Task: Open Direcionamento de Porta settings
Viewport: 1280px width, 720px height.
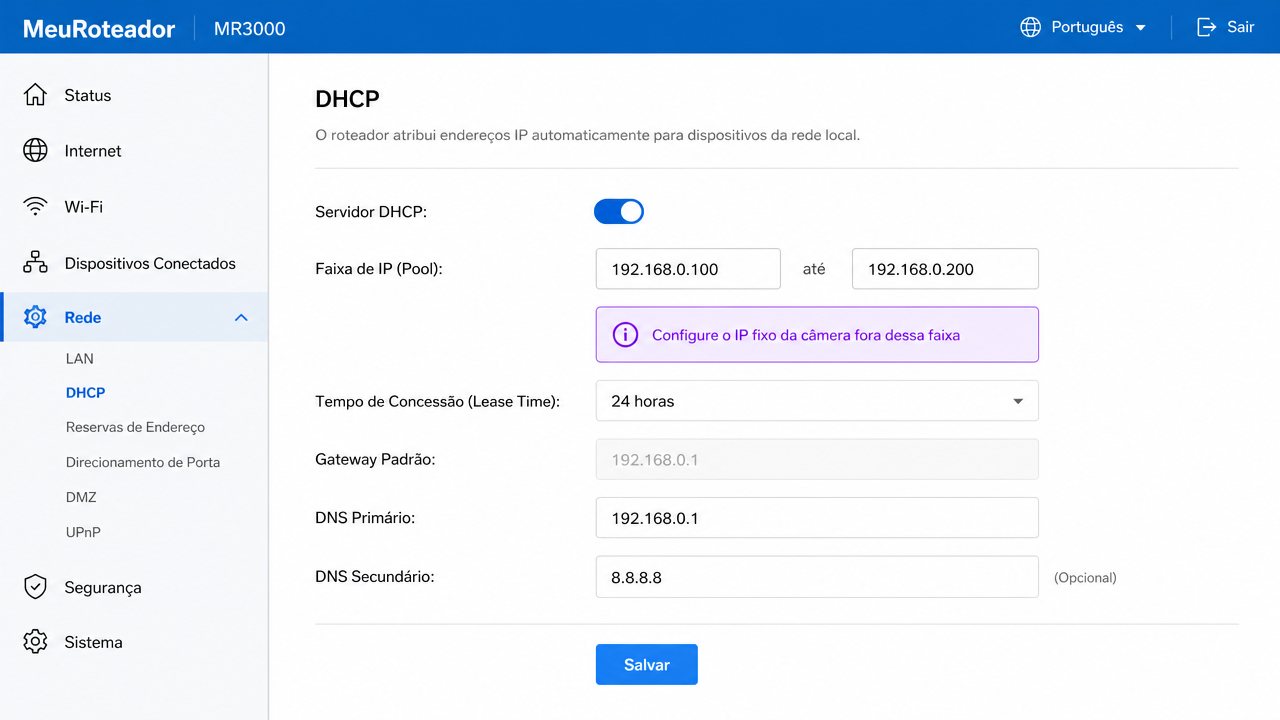Action: [x=143, y=462]
